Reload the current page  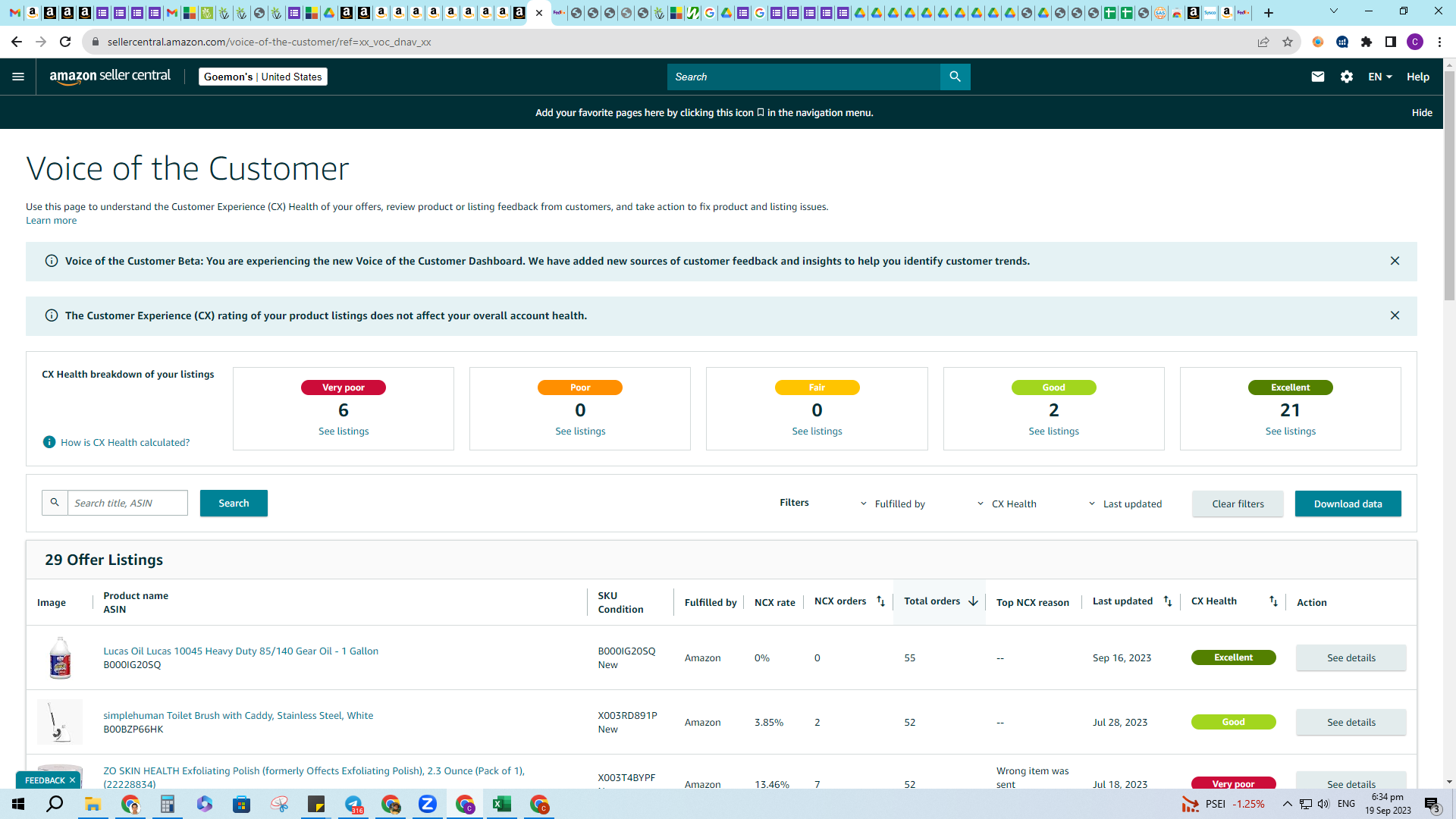65,42
